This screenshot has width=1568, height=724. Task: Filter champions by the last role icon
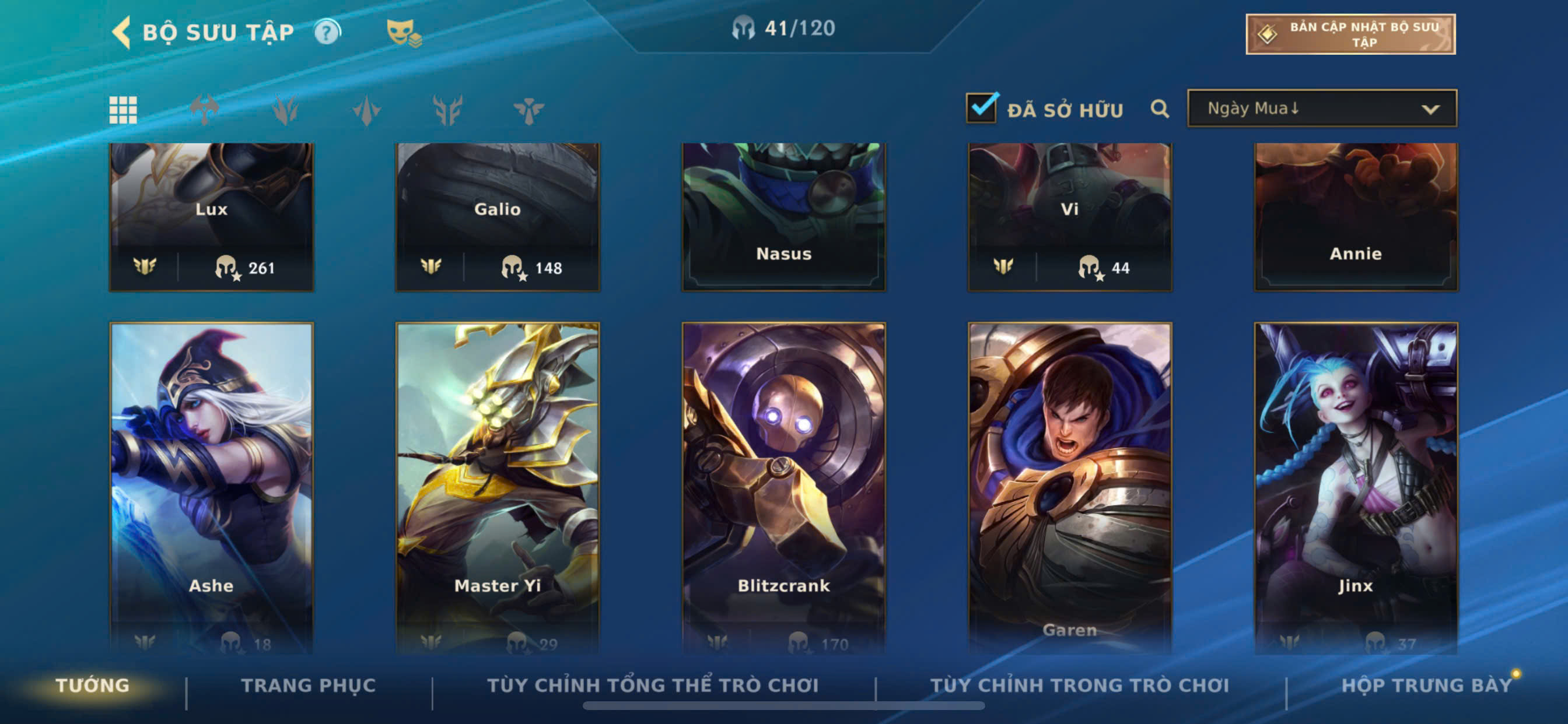(528, 110)
